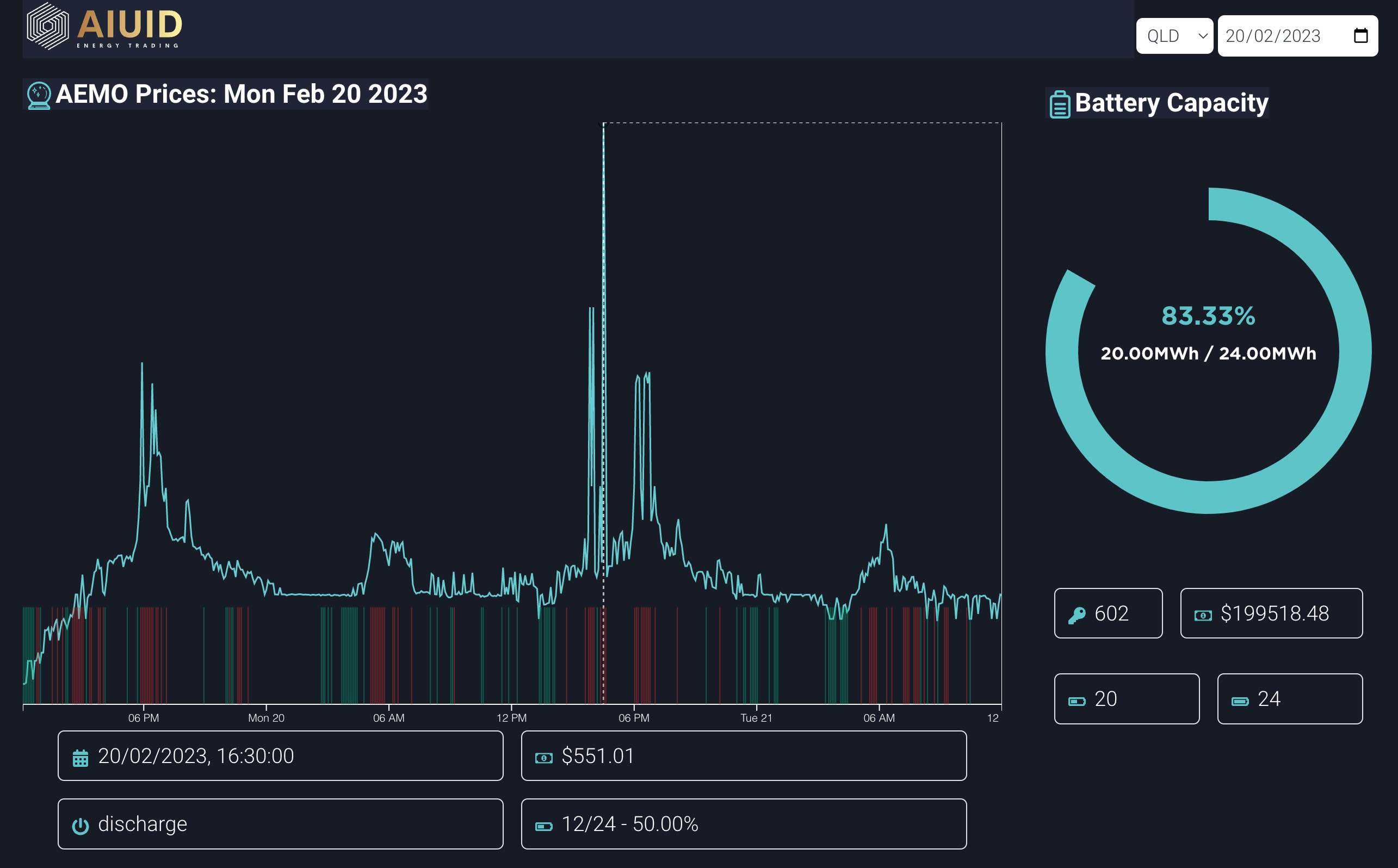The width and height of the screenshot is (1398, 868).
Task: Click the calendar icon beside 20/02/2023, 16:30:00
Action: click(81, 758)
